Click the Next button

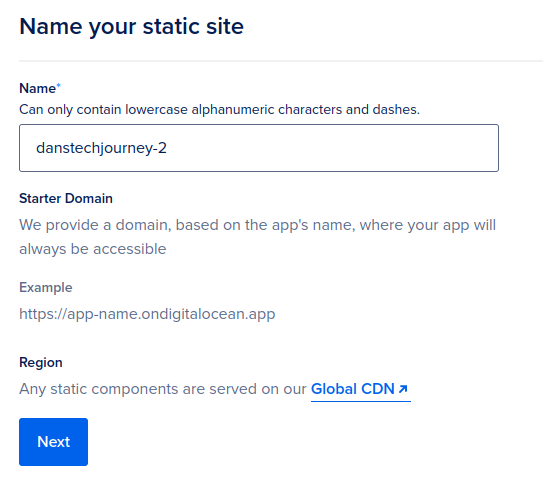[53, 442]
